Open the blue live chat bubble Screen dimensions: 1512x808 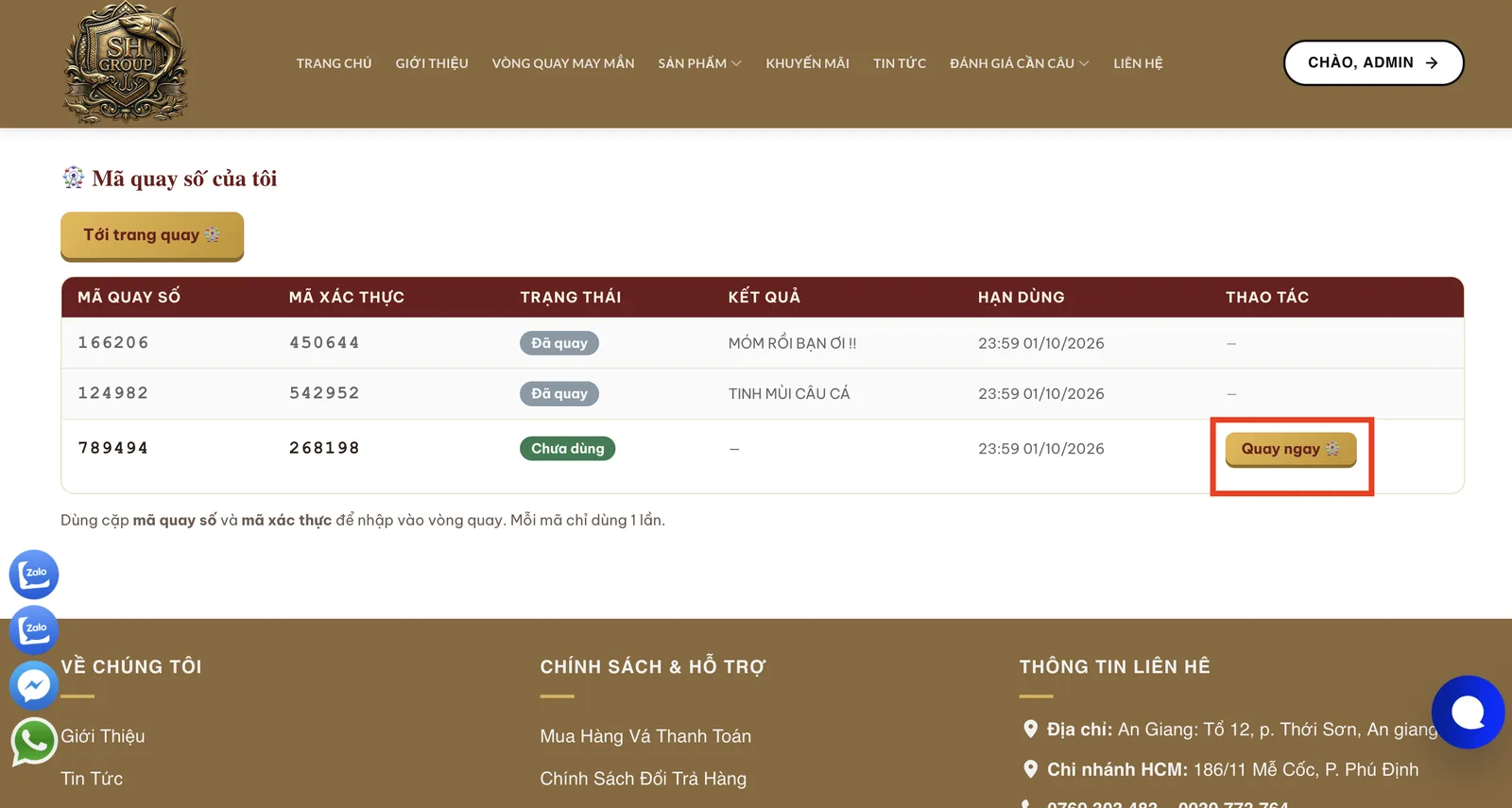[1468, 712]
